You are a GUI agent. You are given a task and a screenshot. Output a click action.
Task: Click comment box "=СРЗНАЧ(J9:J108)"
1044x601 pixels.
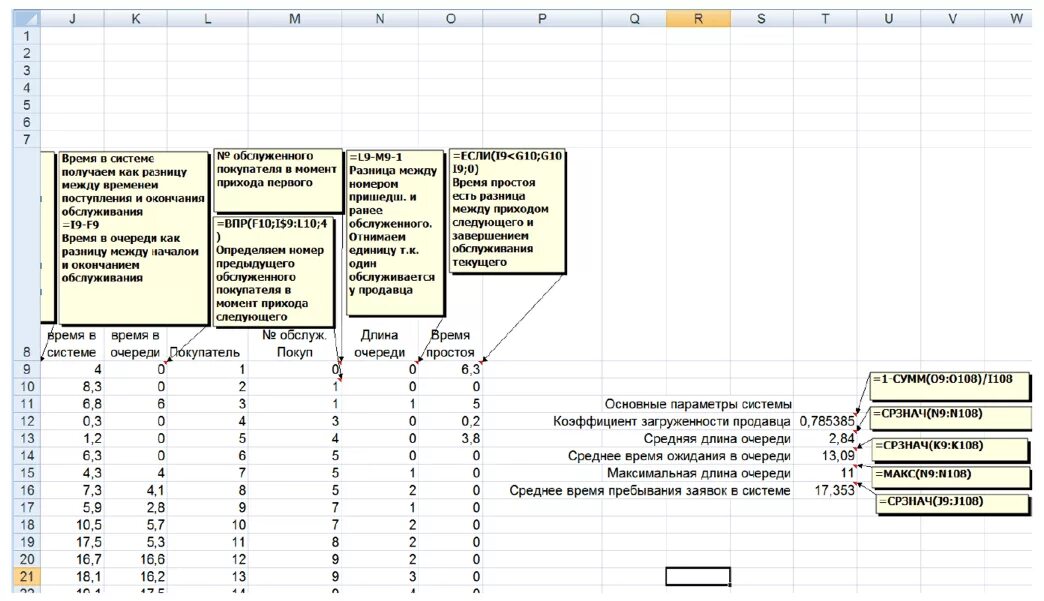[x=953, y=504]
